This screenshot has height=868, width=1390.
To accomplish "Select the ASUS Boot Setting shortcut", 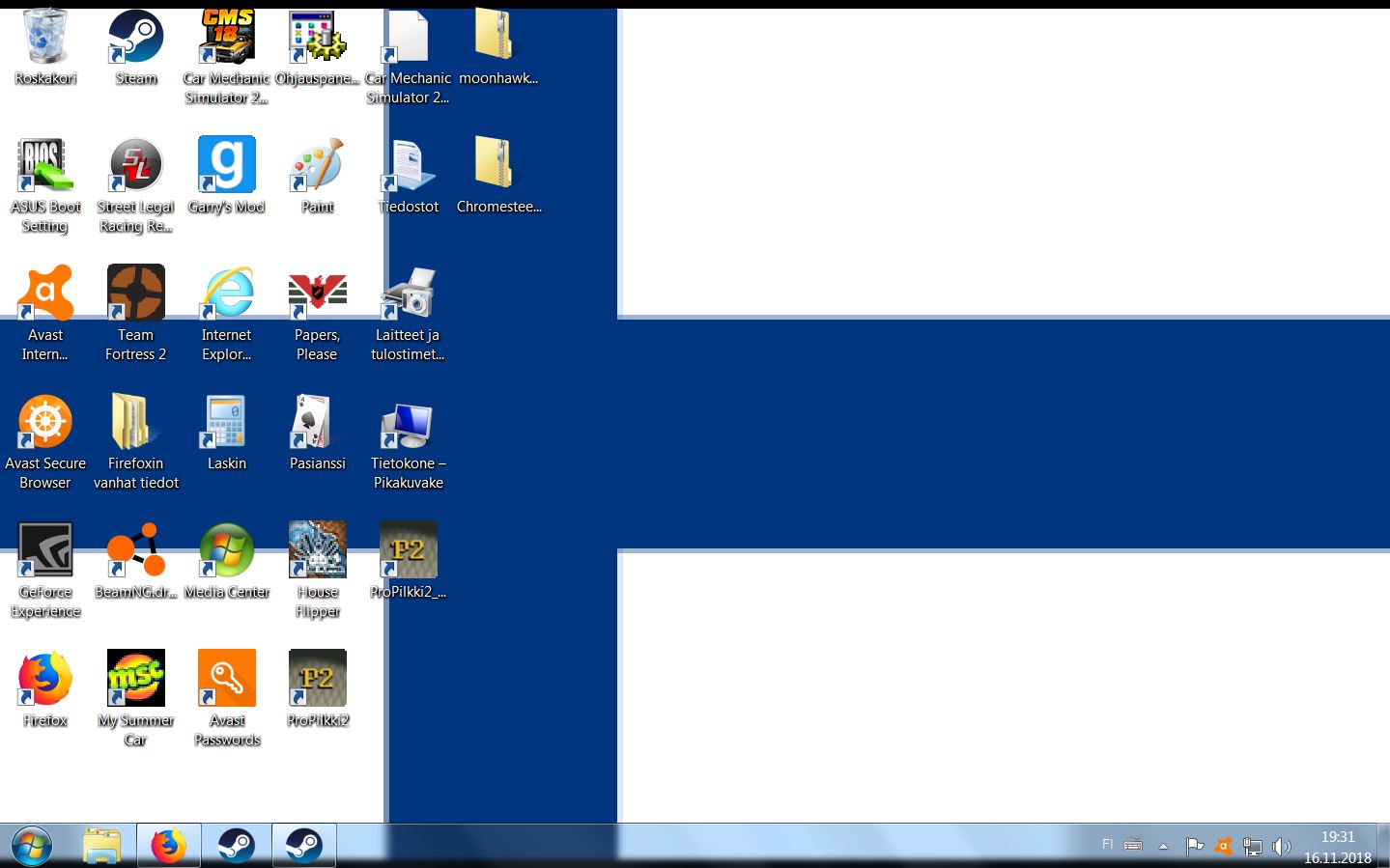I will coord(45,186).
